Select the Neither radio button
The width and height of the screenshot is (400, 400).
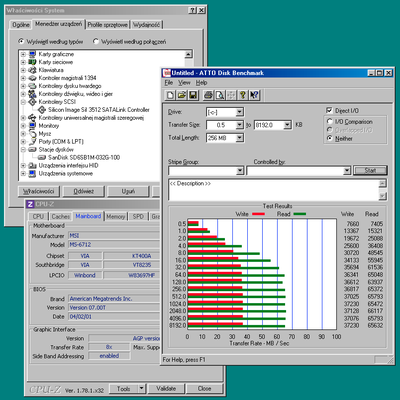tap(330, 138)
